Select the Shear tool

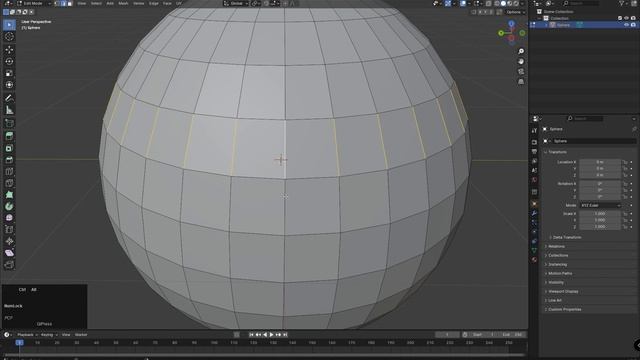tap(9, 253)
